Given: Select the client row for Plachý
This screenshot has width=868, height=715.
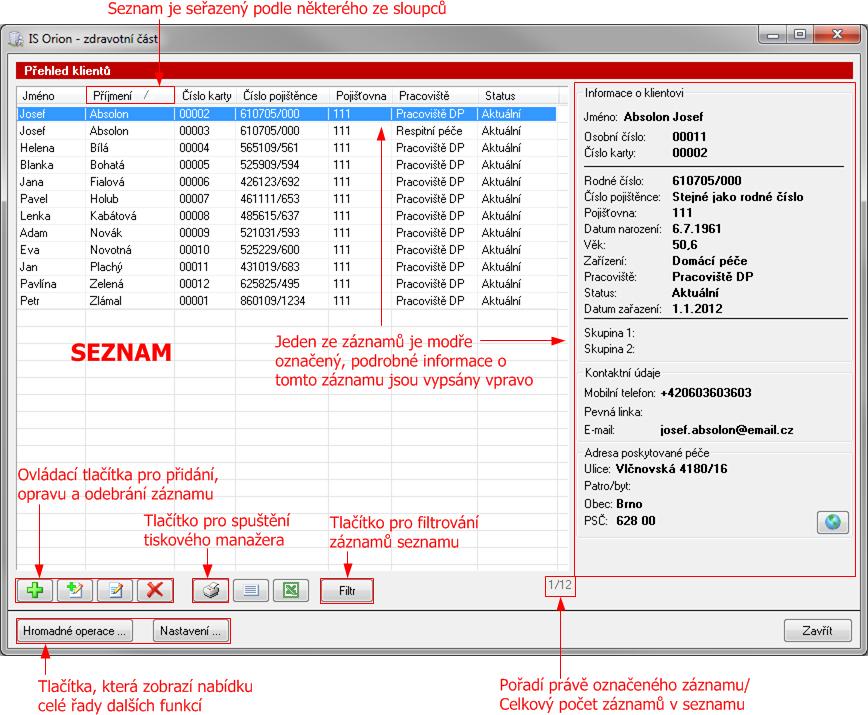Looking at the screenshot, I should coord(286,267).
